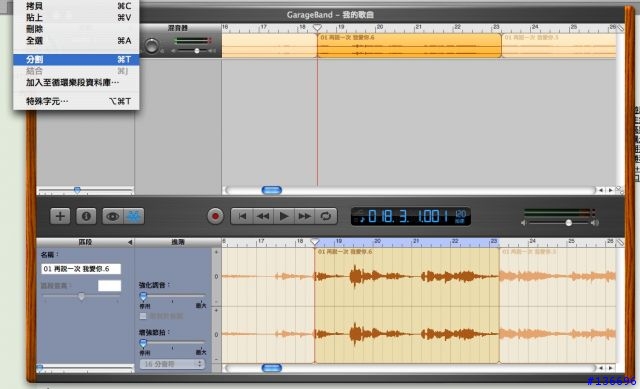Click the timeline horizontal scrollbar thumb
The image size is (640, 389).
point(271,190)
